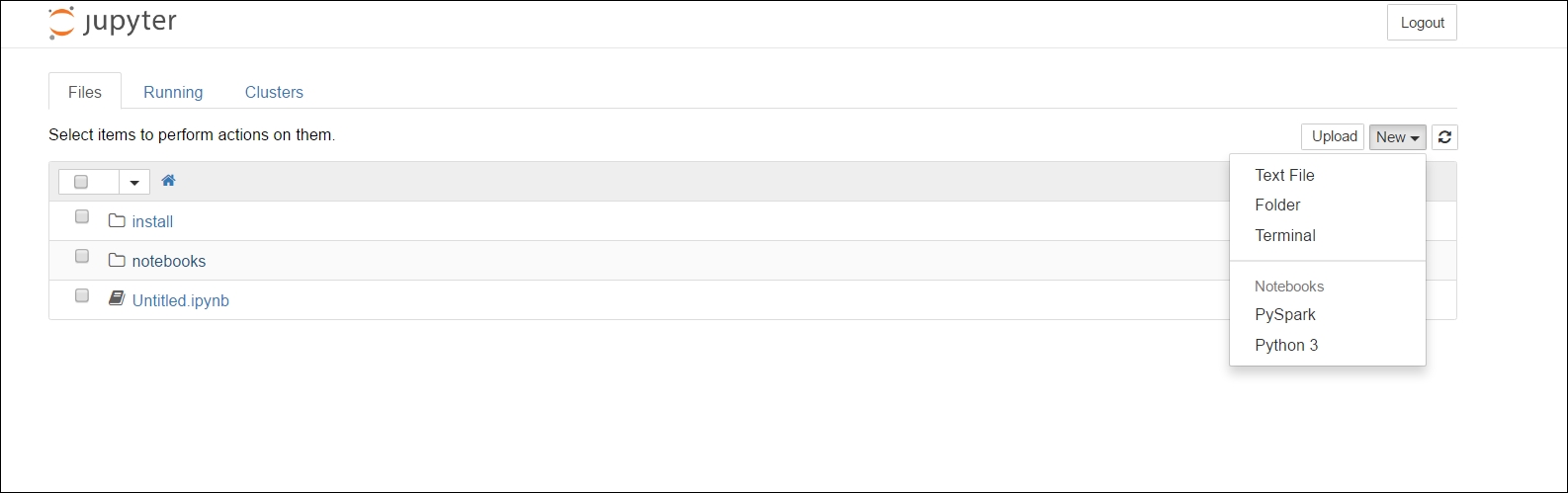Check the install folder checkbox
The image size is (1568, 493).
pos(82,217)
